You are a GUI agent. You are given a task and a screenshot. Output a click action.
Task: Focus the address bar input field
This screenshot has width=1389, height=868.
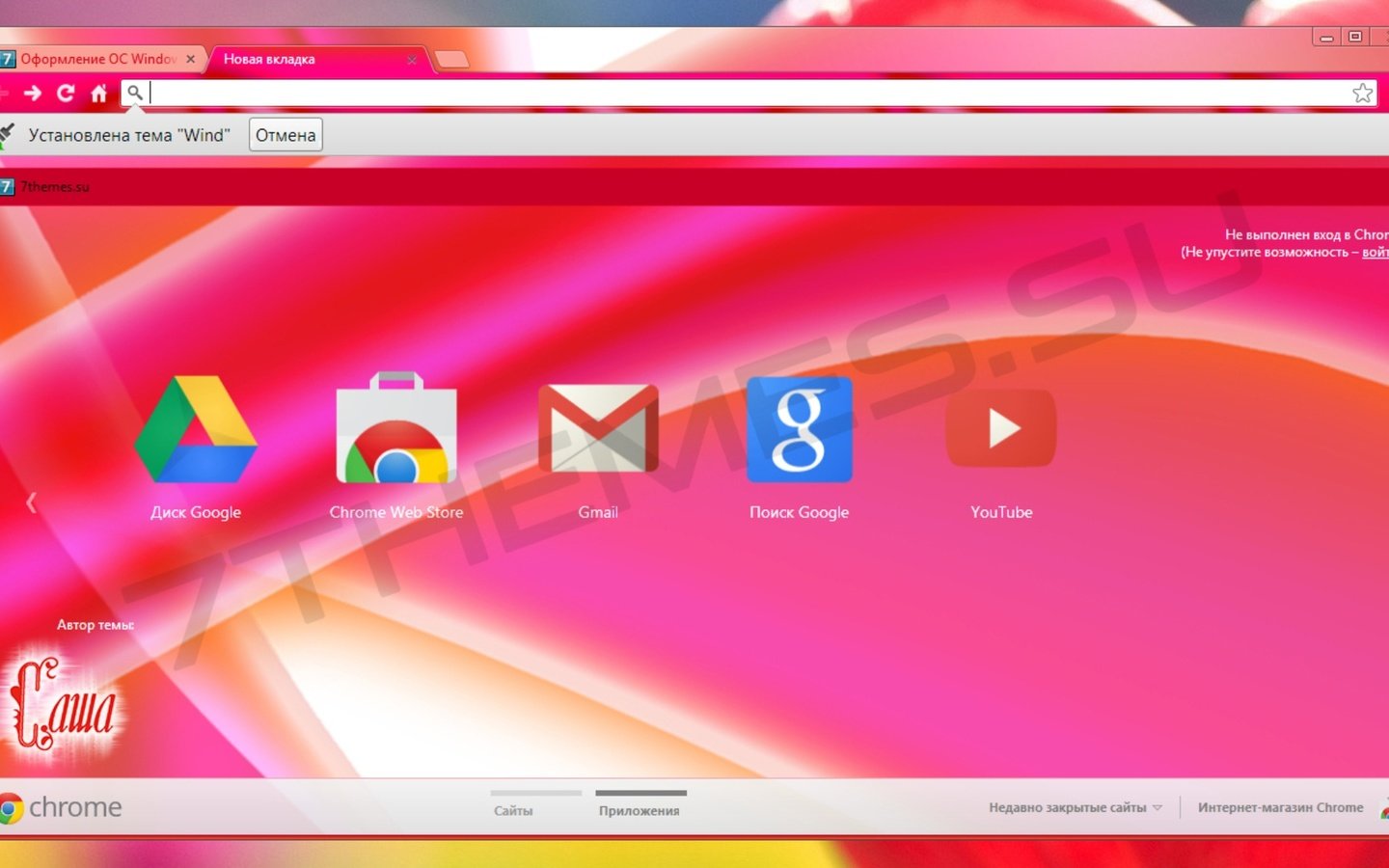tap(749, 93)
